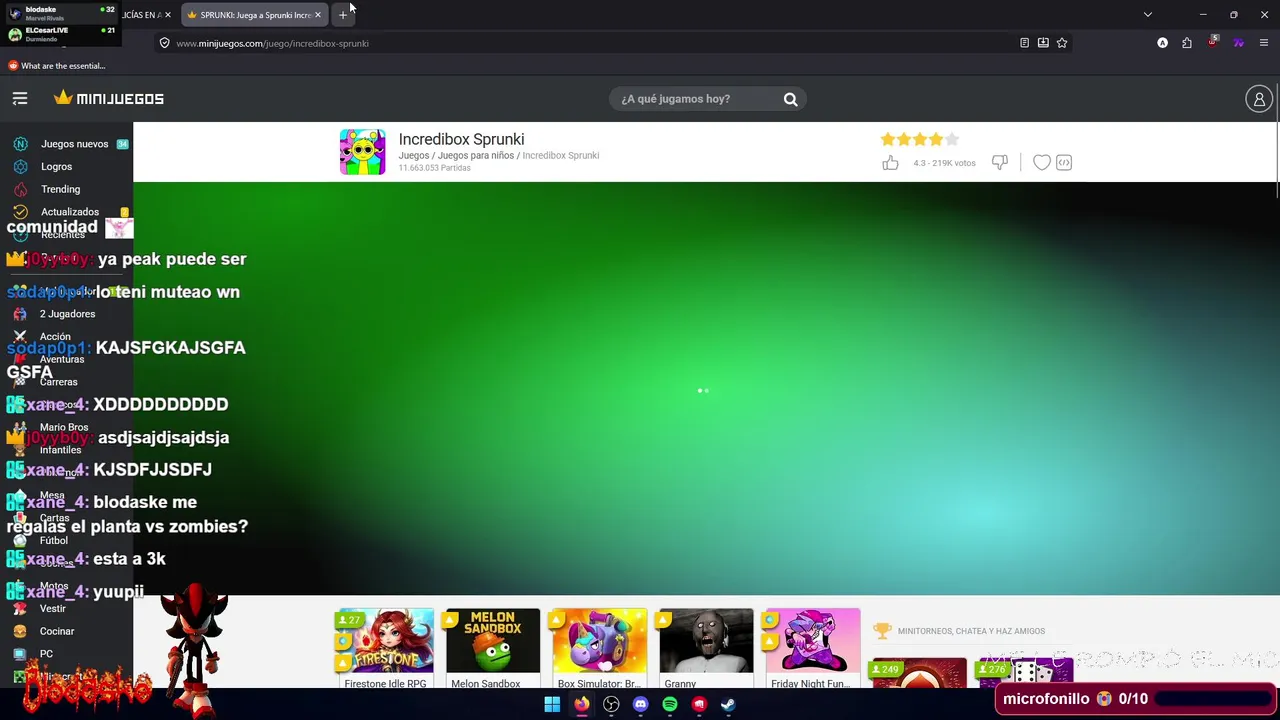Open the Windows Start menu
This screenshot has height=720, width=1280.
pyautogui.click(x=552, y=705)
